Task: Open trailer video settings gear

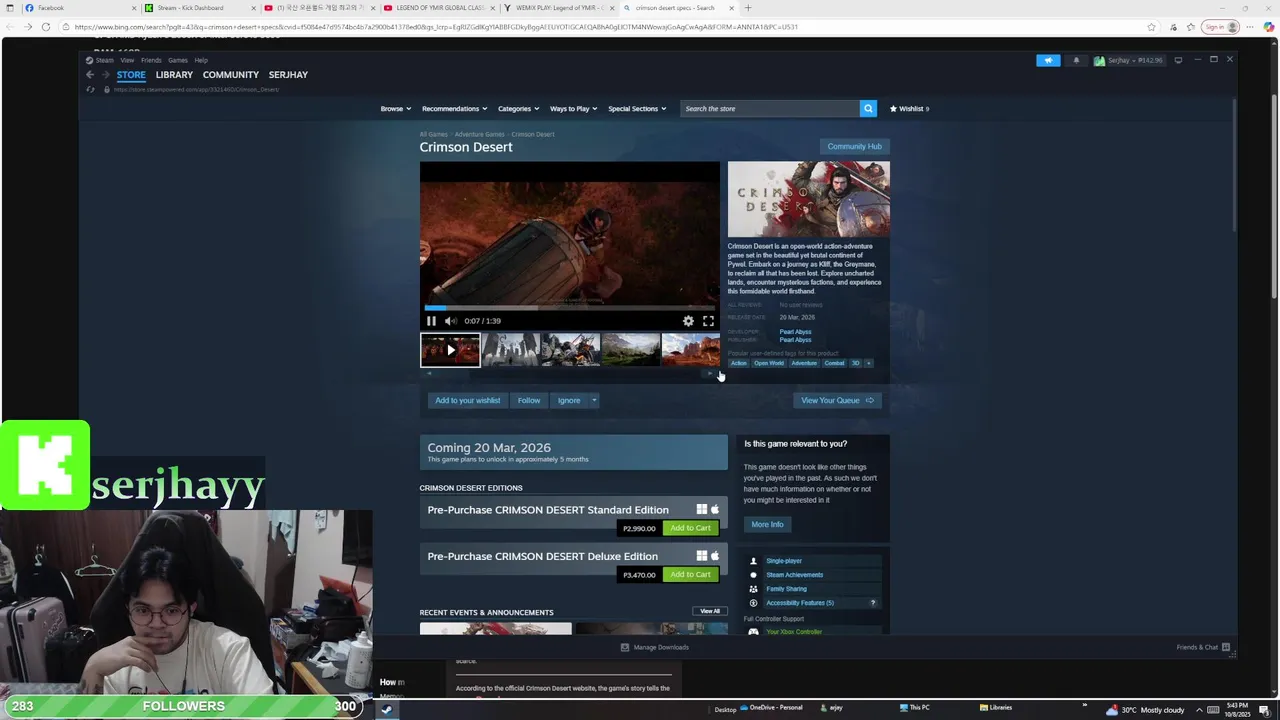Action: [x=688, y=321]
